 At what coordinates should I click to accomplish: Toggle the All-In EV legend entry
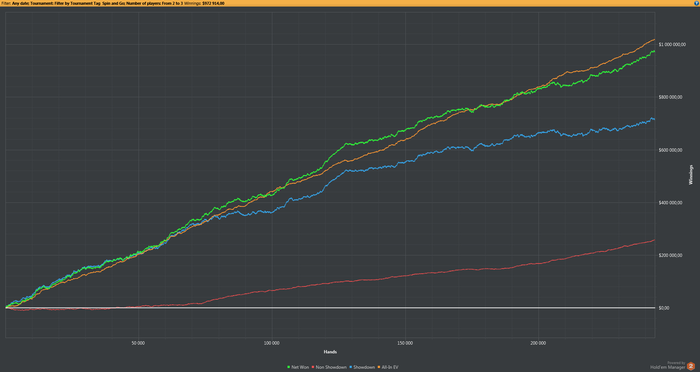pyautogui.click(x=388, y=367)
